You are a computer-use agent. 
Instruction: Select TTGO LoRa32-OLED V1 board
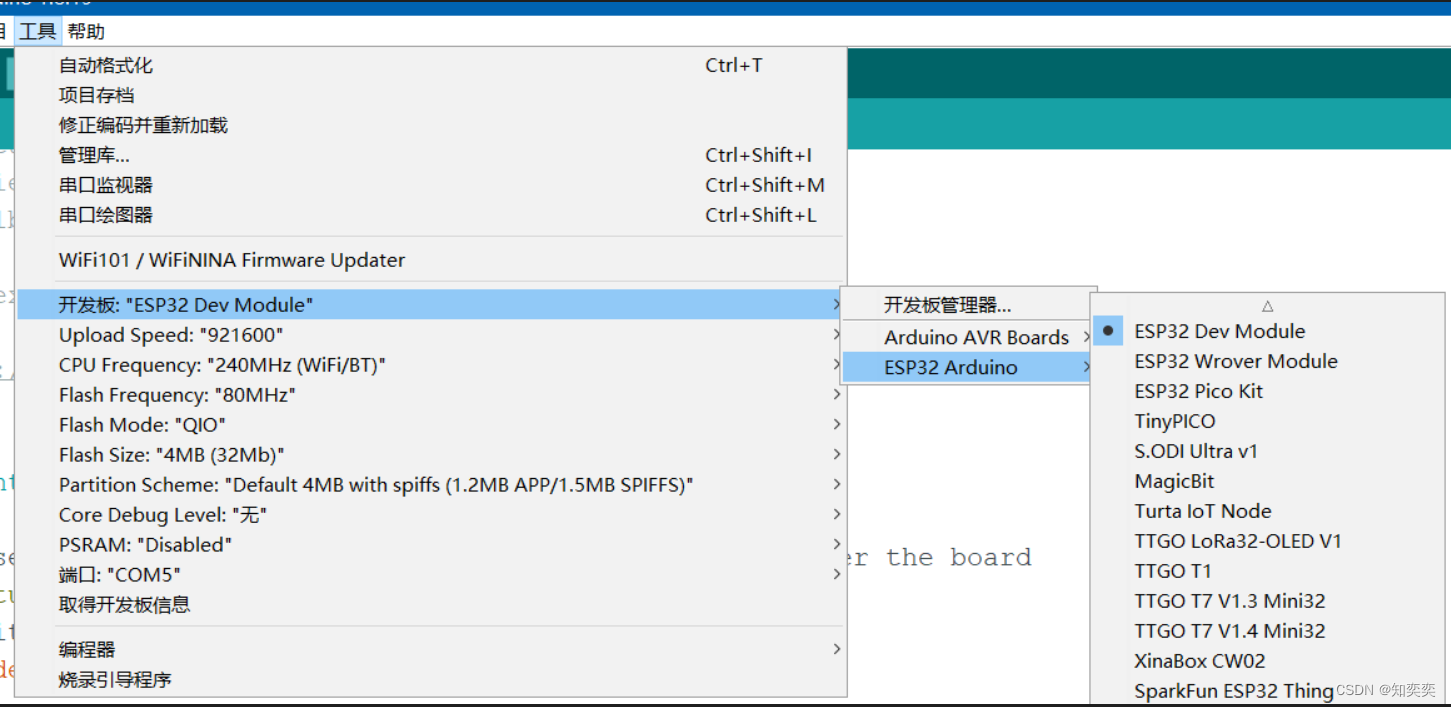tap(1267, 541)
